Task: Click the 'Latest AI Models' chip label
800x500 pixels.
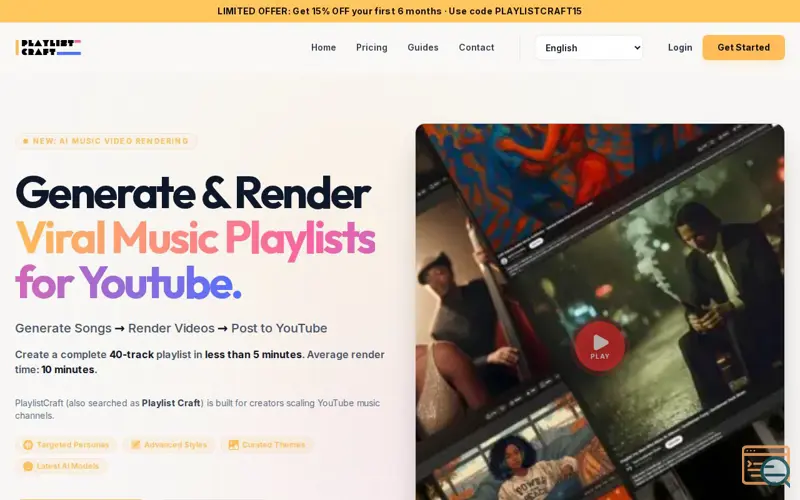Action: (68, 466)
